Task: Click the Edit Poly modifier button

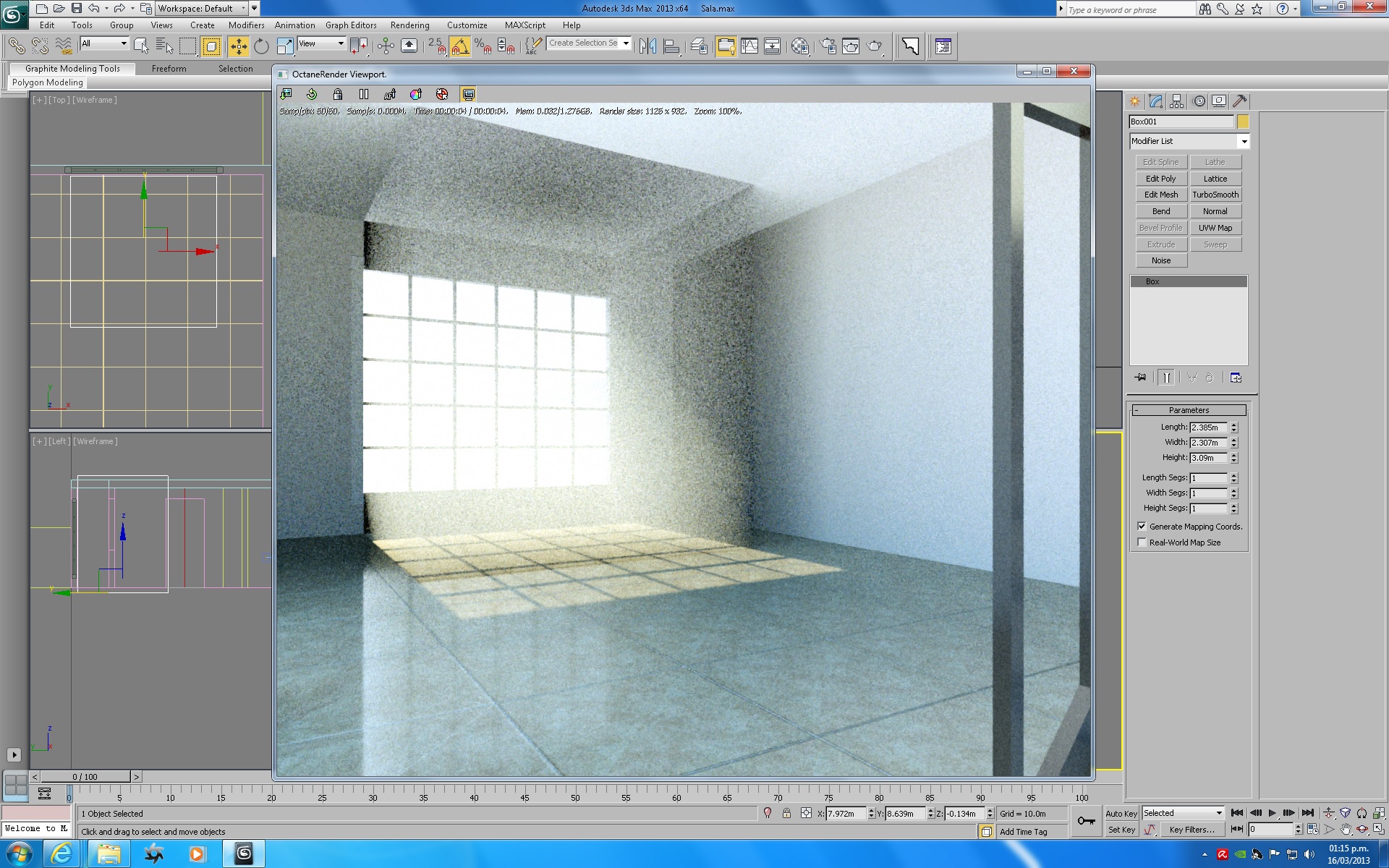Action: pyautogui.click(x=1160, y=179)
